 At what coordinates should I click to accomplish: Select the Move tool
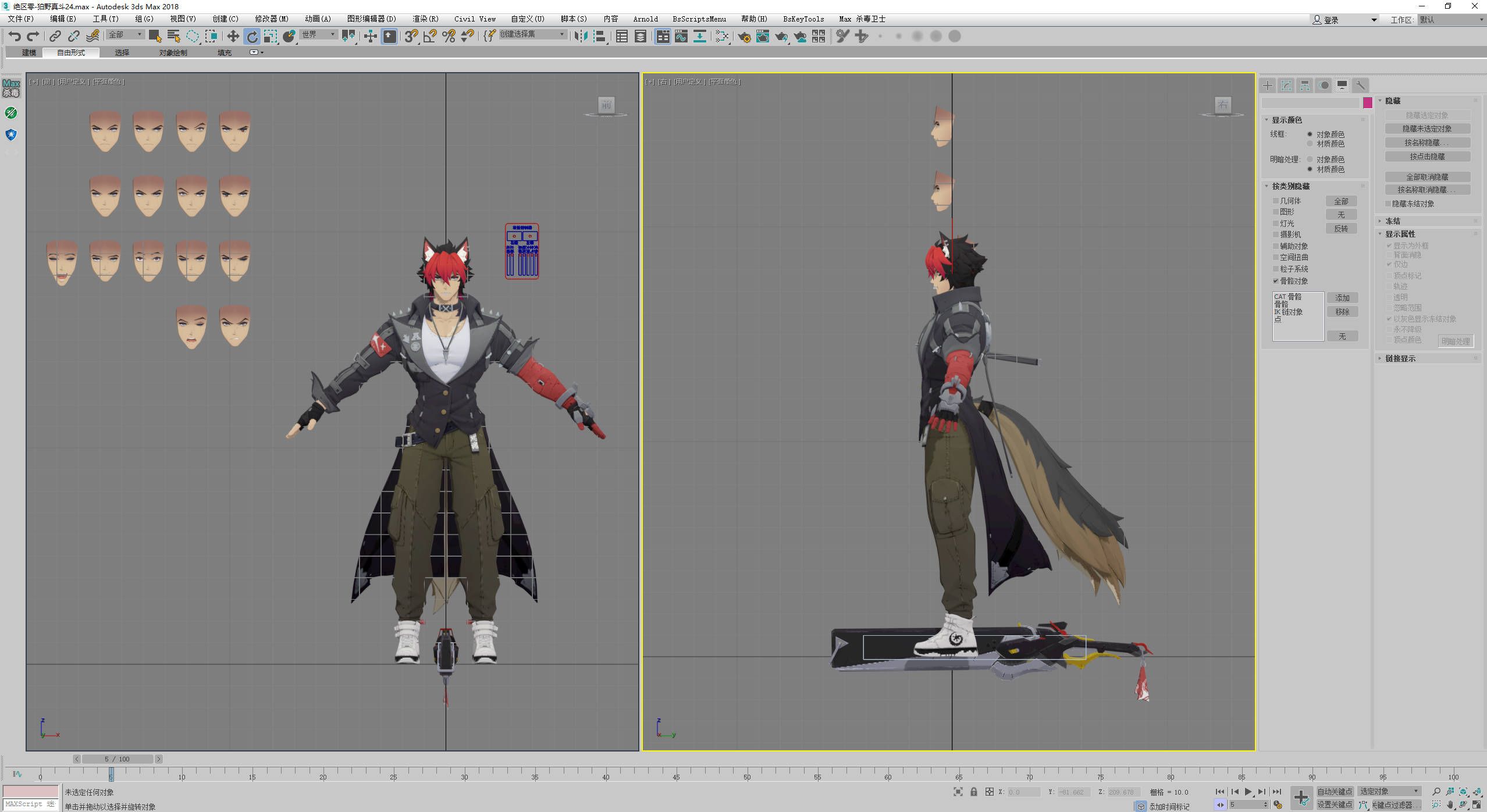[233, 36]
